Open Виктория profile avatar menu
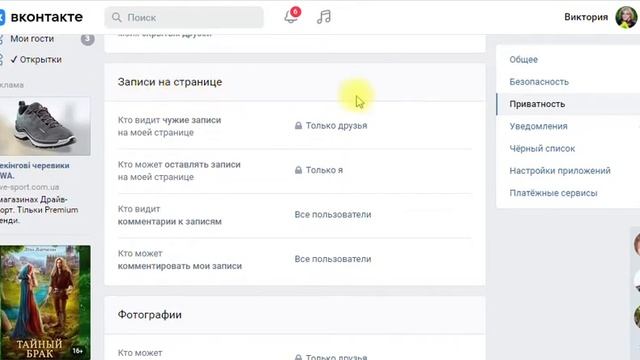The height and width of the screenshot is (360, 640). (x=626, y=17)
